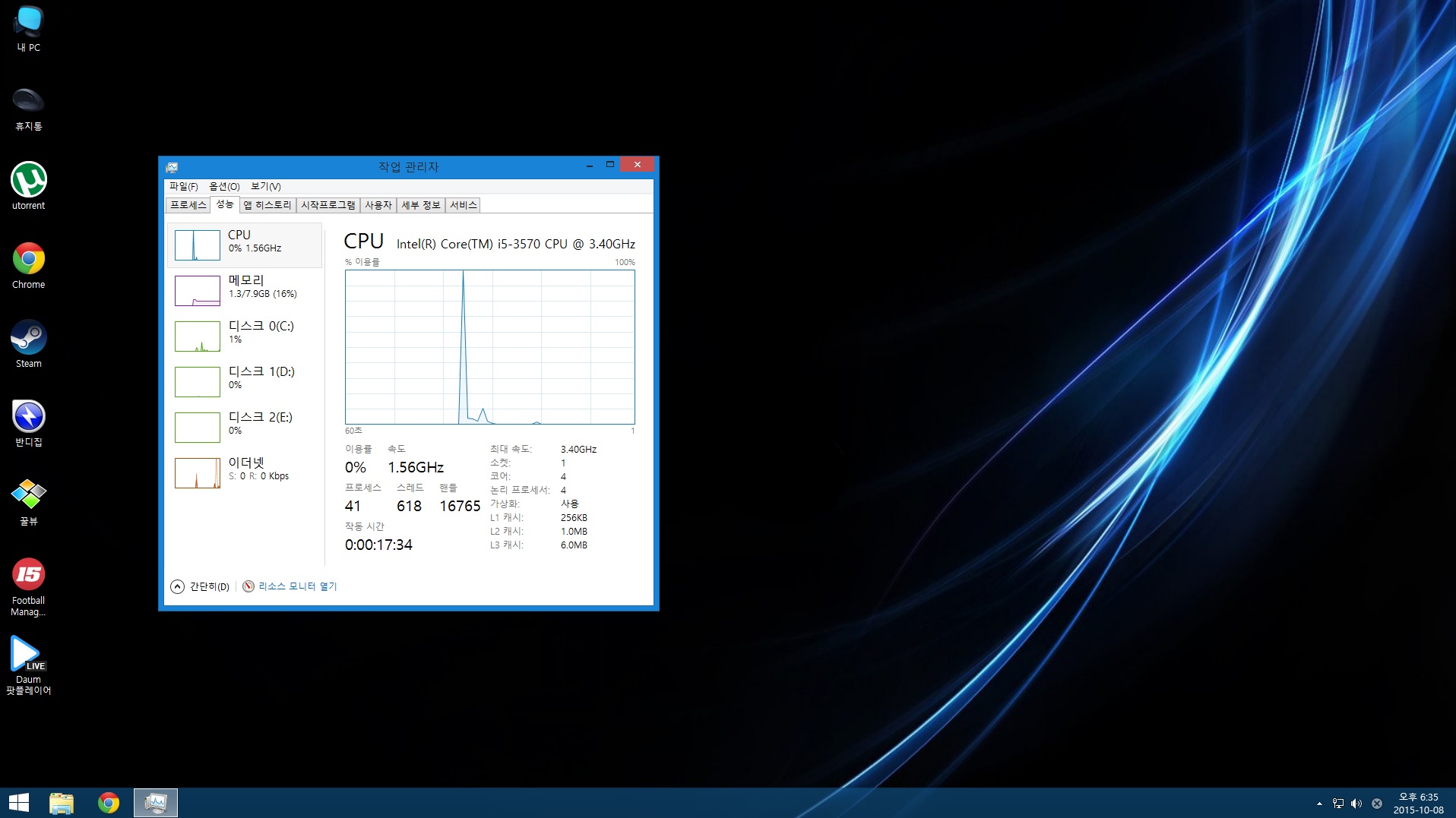Click the CPU mini graph thumbnail
1456x818 pixels.
click(x=198, y=245)
